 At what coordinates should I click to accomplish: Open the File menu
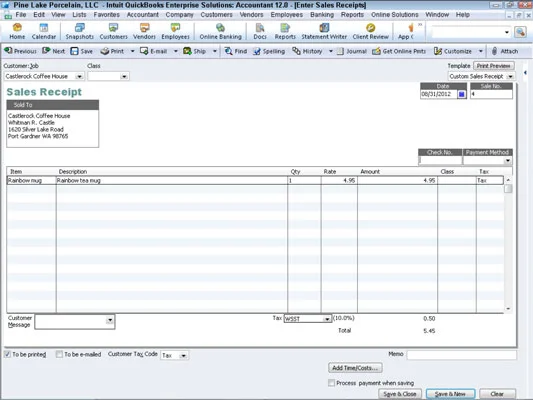[21, 15]
